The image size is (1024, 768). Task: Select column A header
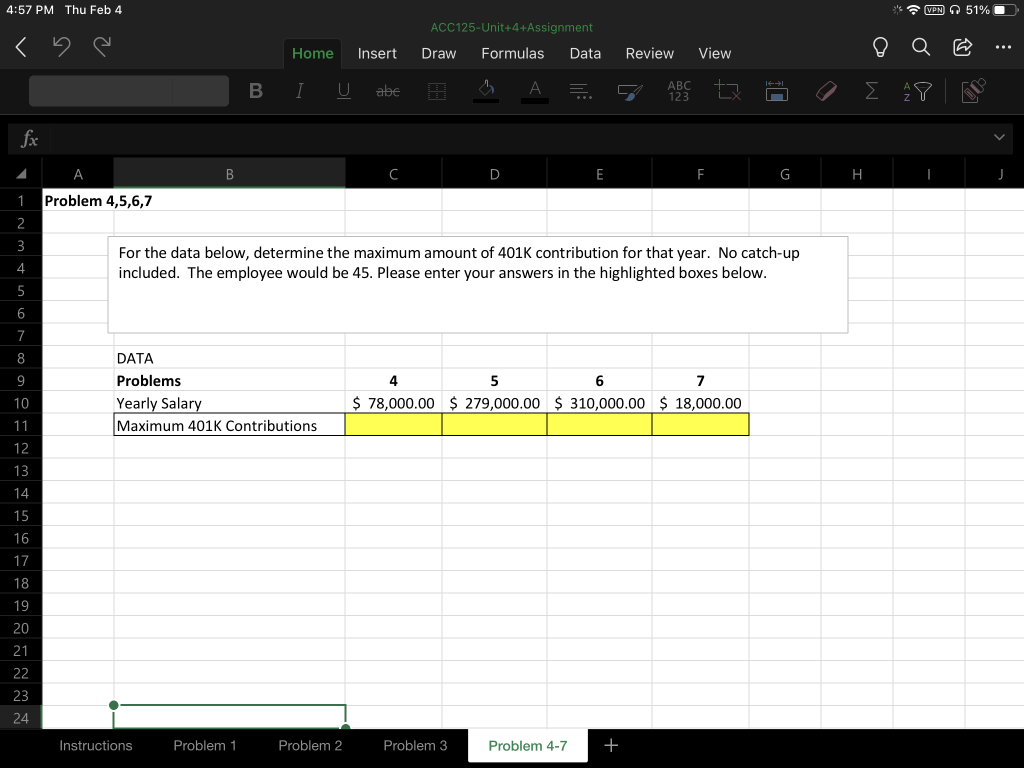click(x=78, y=174)
